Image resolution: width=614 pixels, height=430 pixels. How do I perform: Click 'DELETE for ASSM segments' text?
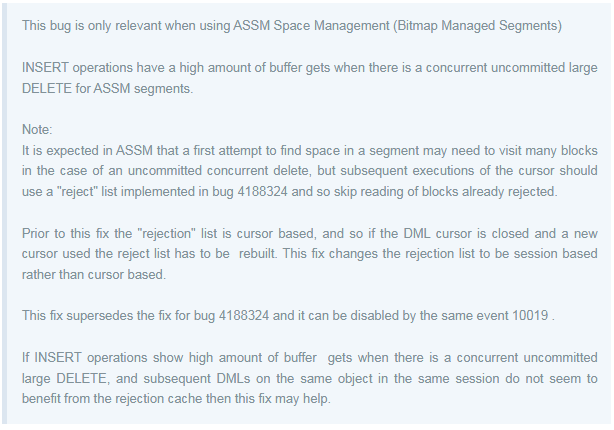[107, 89]
